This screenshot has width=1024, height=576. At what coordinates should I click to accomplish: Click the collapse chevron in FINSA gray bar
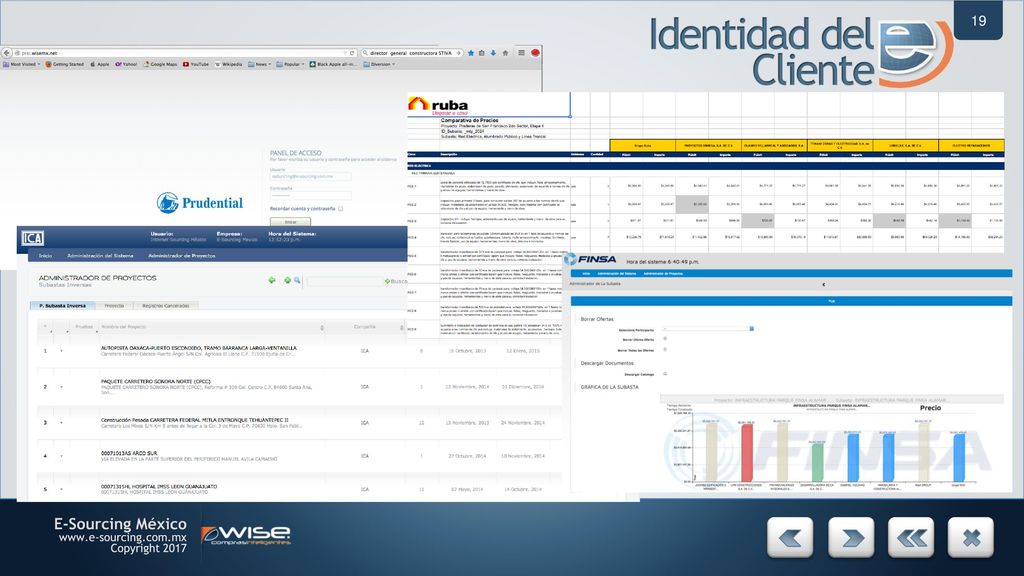pyautogui.click(x=824, y=285)
